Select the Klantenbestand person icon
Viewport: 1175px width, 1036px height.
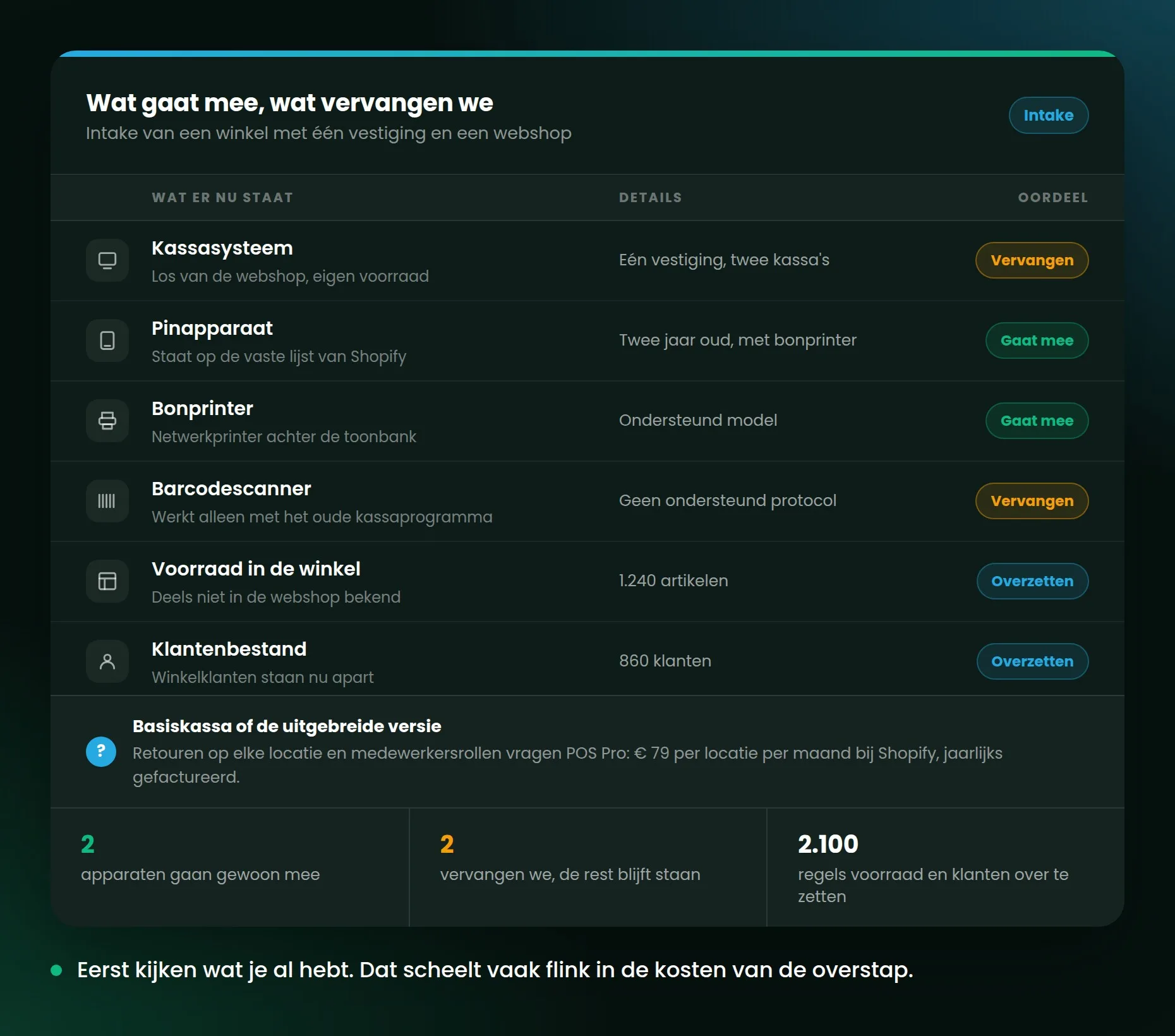[107, 661]
